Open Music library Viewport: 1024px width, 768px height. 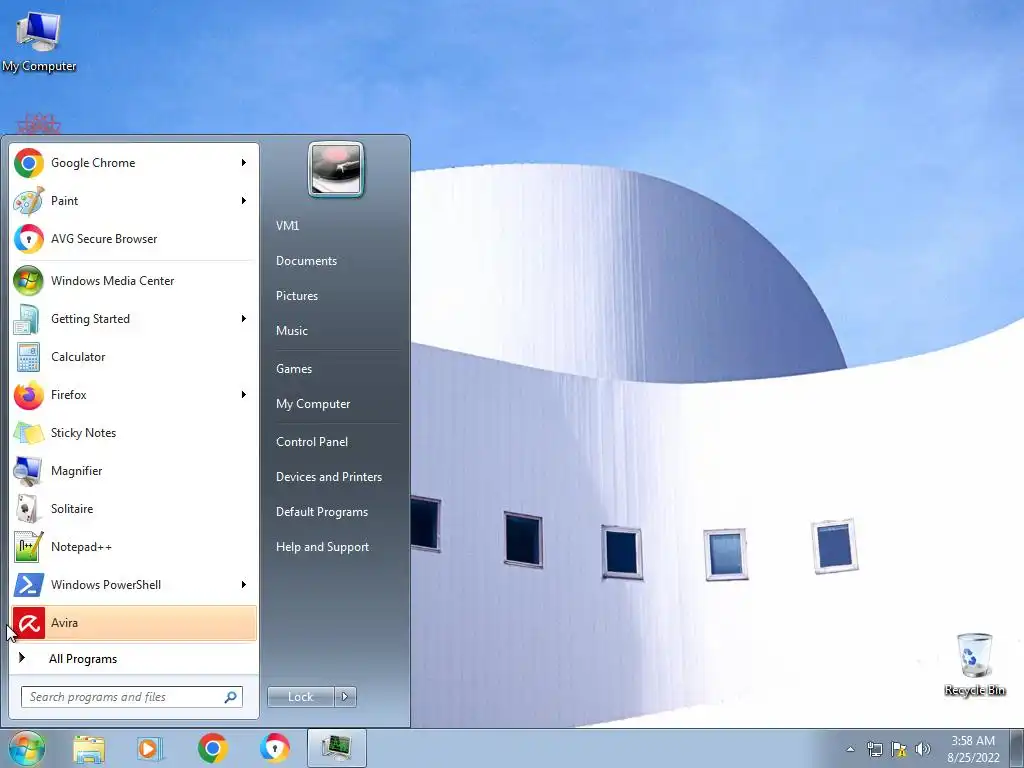click(291, 330)
